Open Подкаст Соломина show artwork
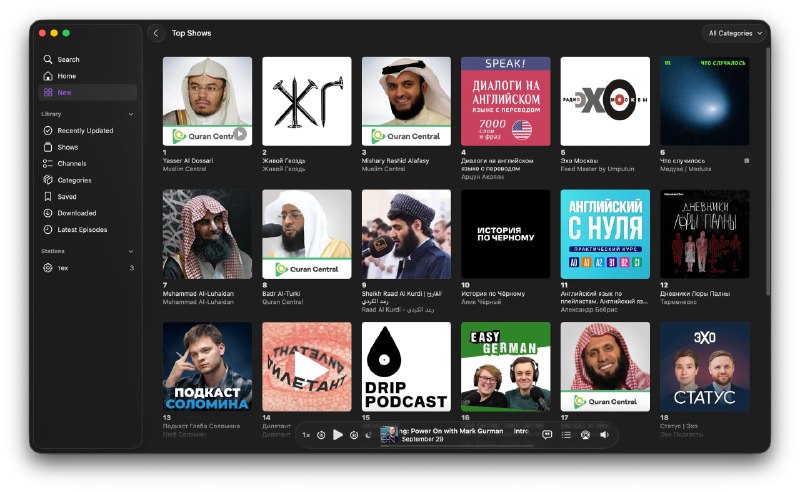This screenshot has height=492, width=800. (207, 366)
